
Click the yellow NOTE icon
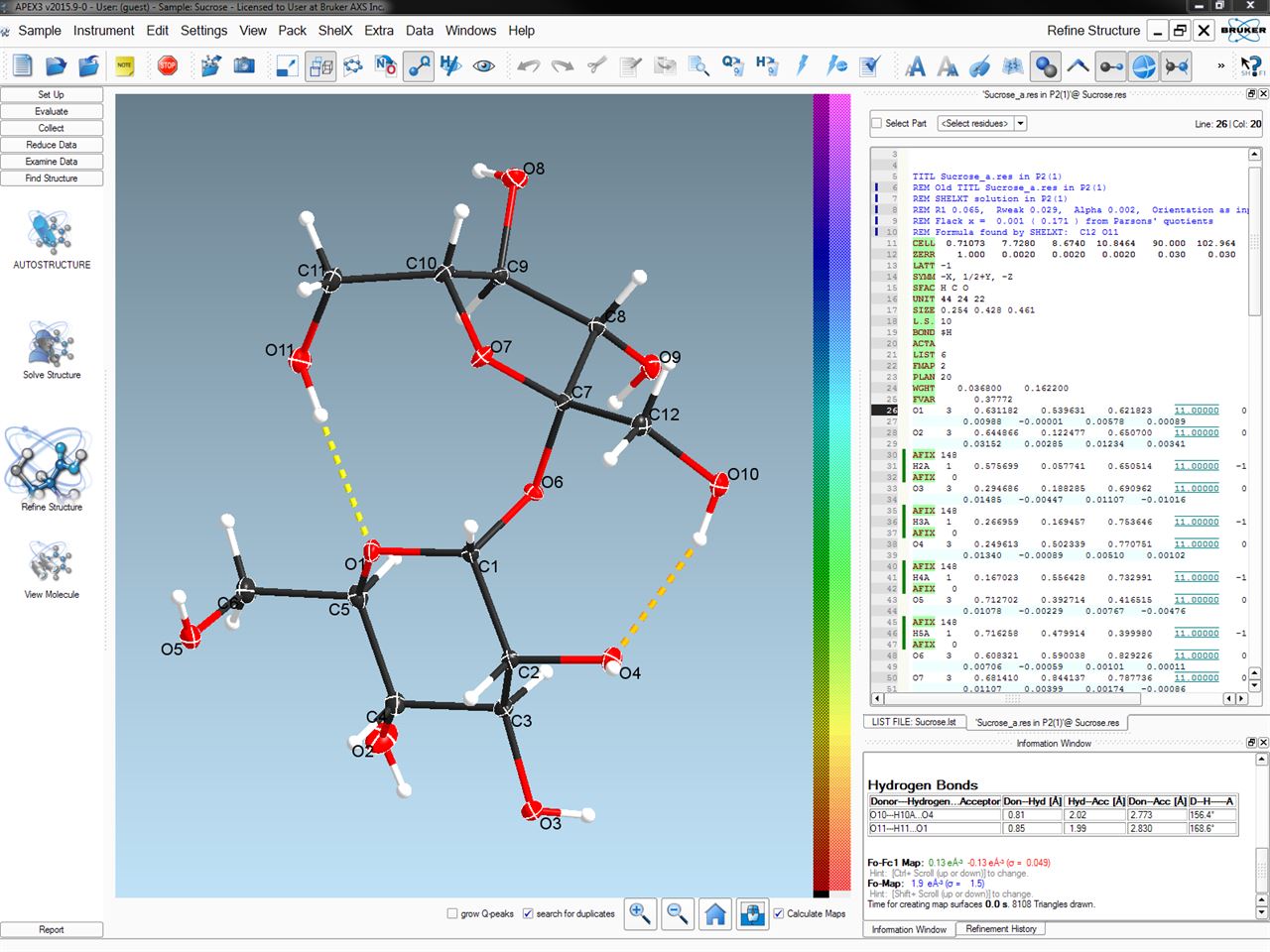(124, 66)
